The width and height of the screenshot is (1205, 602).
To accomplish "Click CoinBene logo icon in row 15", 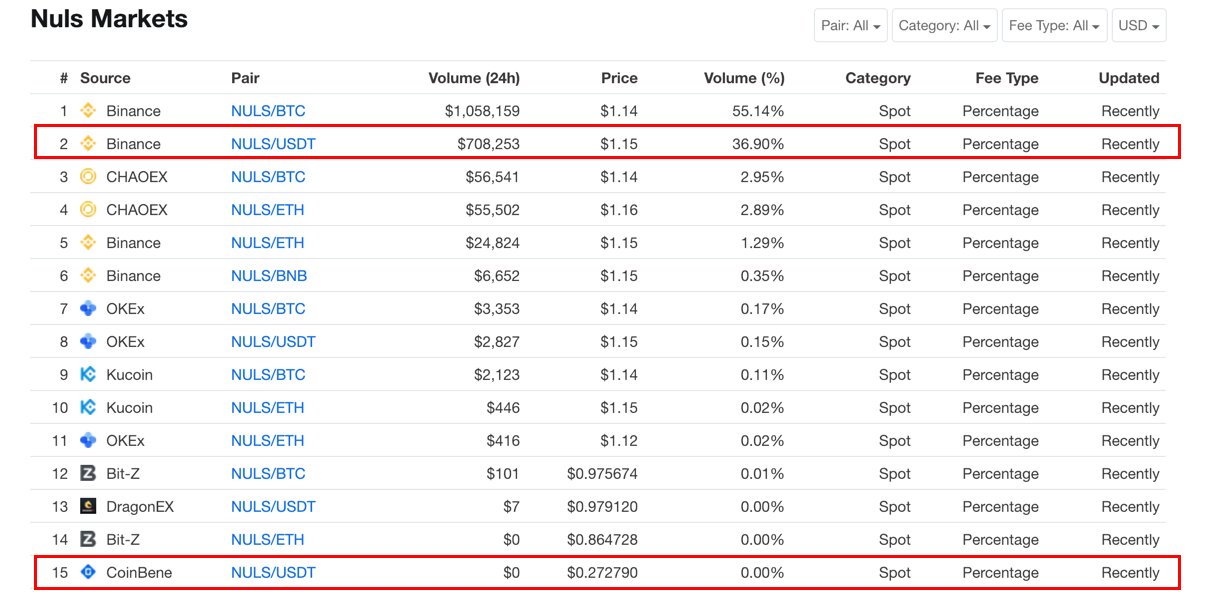I will (x=88, y=573).
